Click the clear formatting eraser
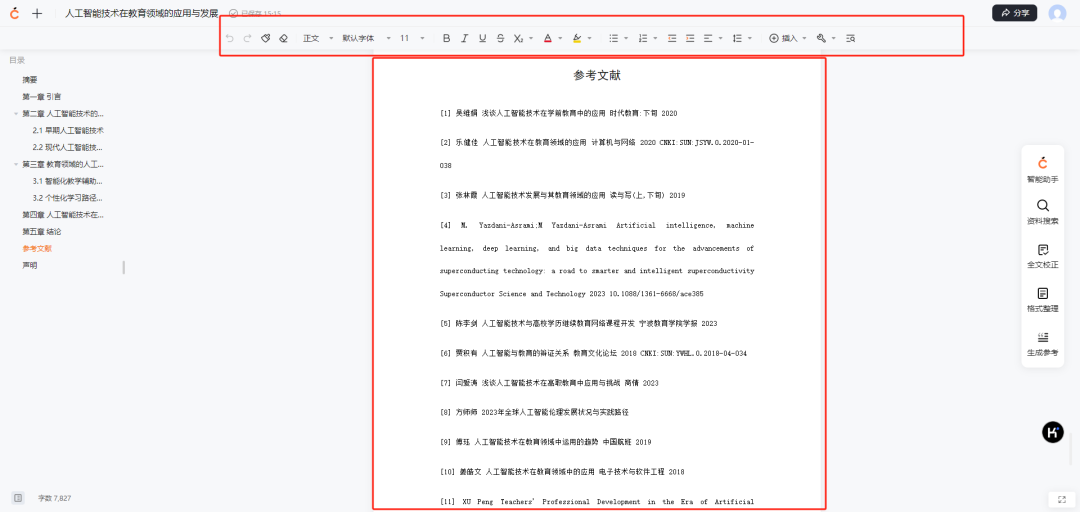Viewport: 1080px width, 512px height. [x=283, y=39]
